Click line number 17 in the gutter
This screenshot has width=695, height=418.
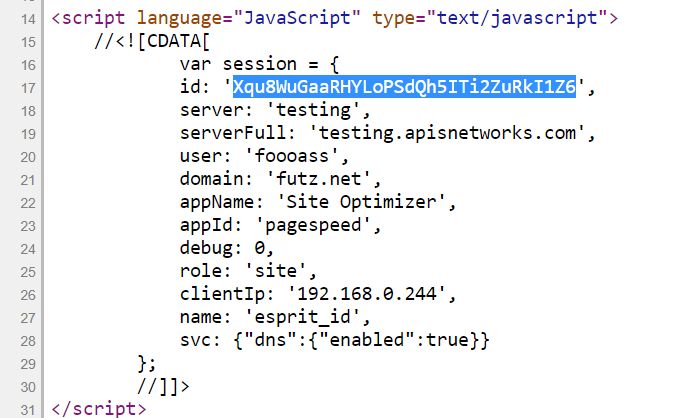24,87
